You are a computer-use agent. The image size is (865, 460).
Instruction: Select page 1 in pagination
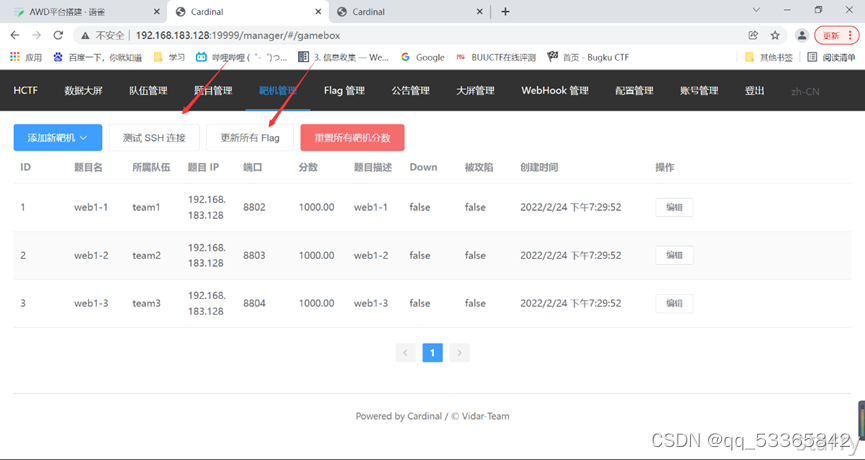pyautogui.click(x=432, y=353)
